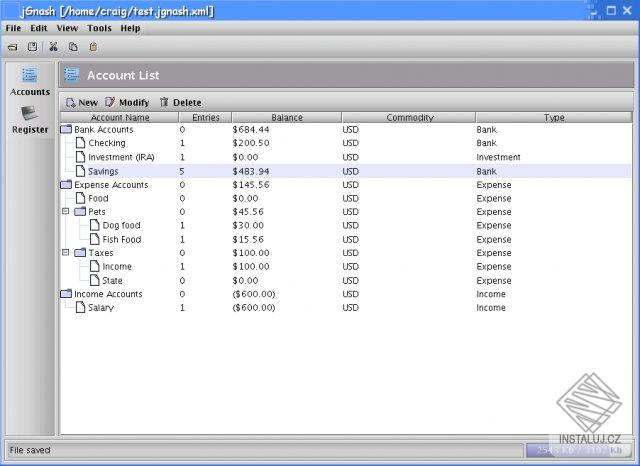Collapse the Taxes tree node

[x=65, y=252]
